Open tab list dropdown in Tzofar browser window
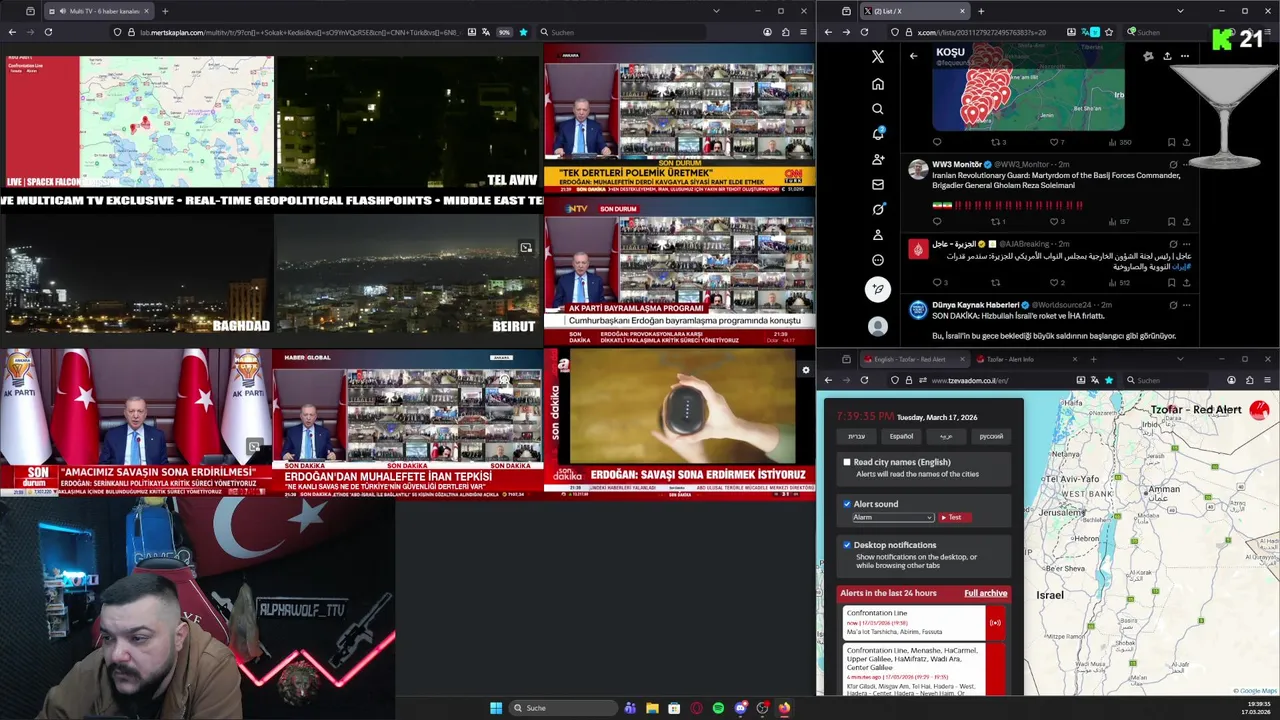The image size is (1280, 720). [1180, 359]
